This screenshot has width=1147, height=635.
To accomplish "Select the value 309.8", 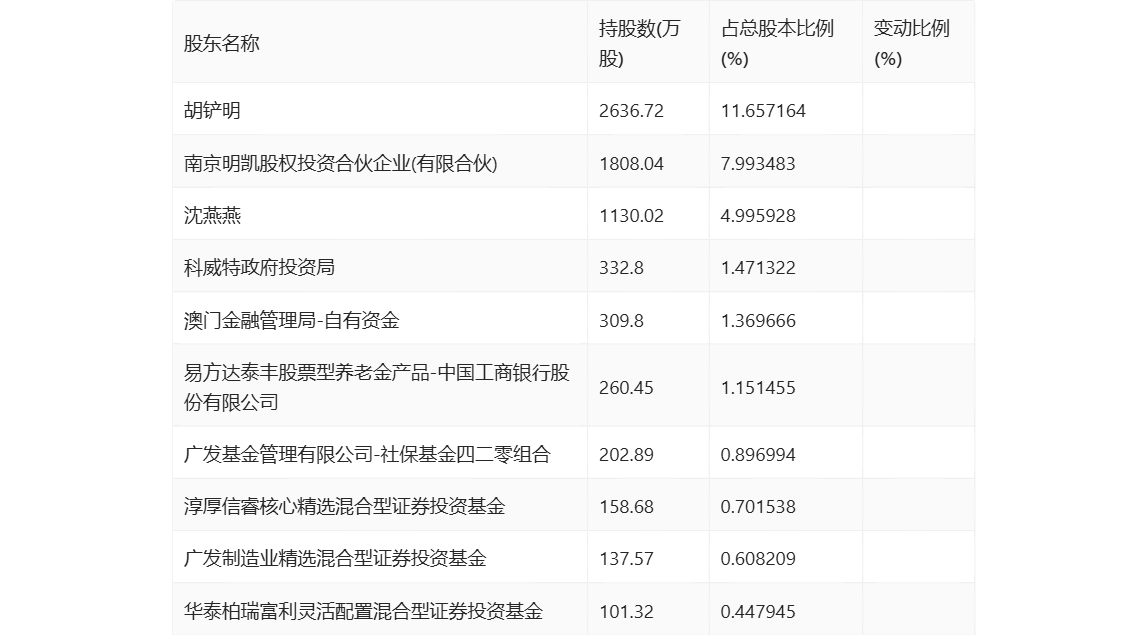I will (621, 320).
